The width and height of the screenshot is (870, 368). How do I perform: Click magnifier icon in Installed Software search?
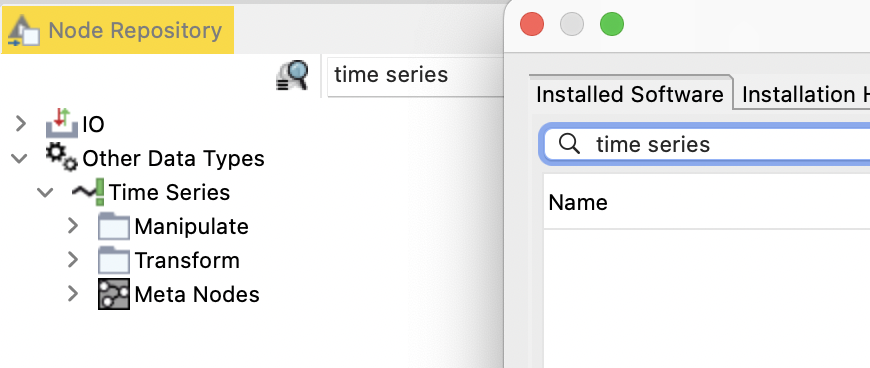569,144
